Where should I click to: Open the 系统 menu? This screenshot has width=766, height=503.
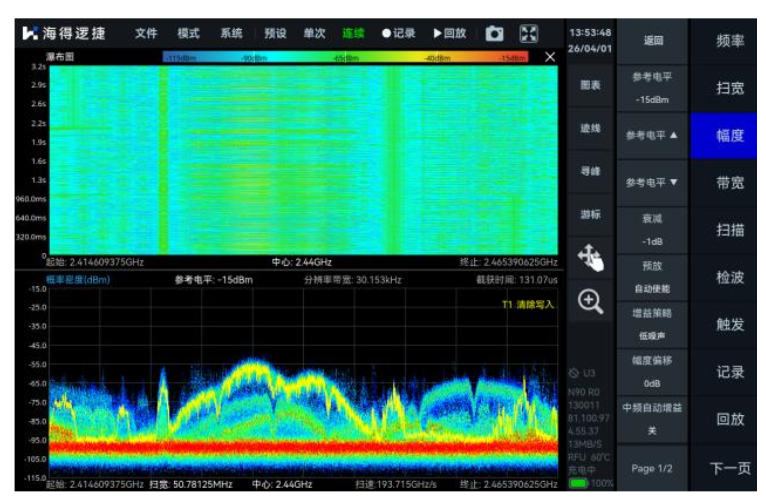coord(231,33)
